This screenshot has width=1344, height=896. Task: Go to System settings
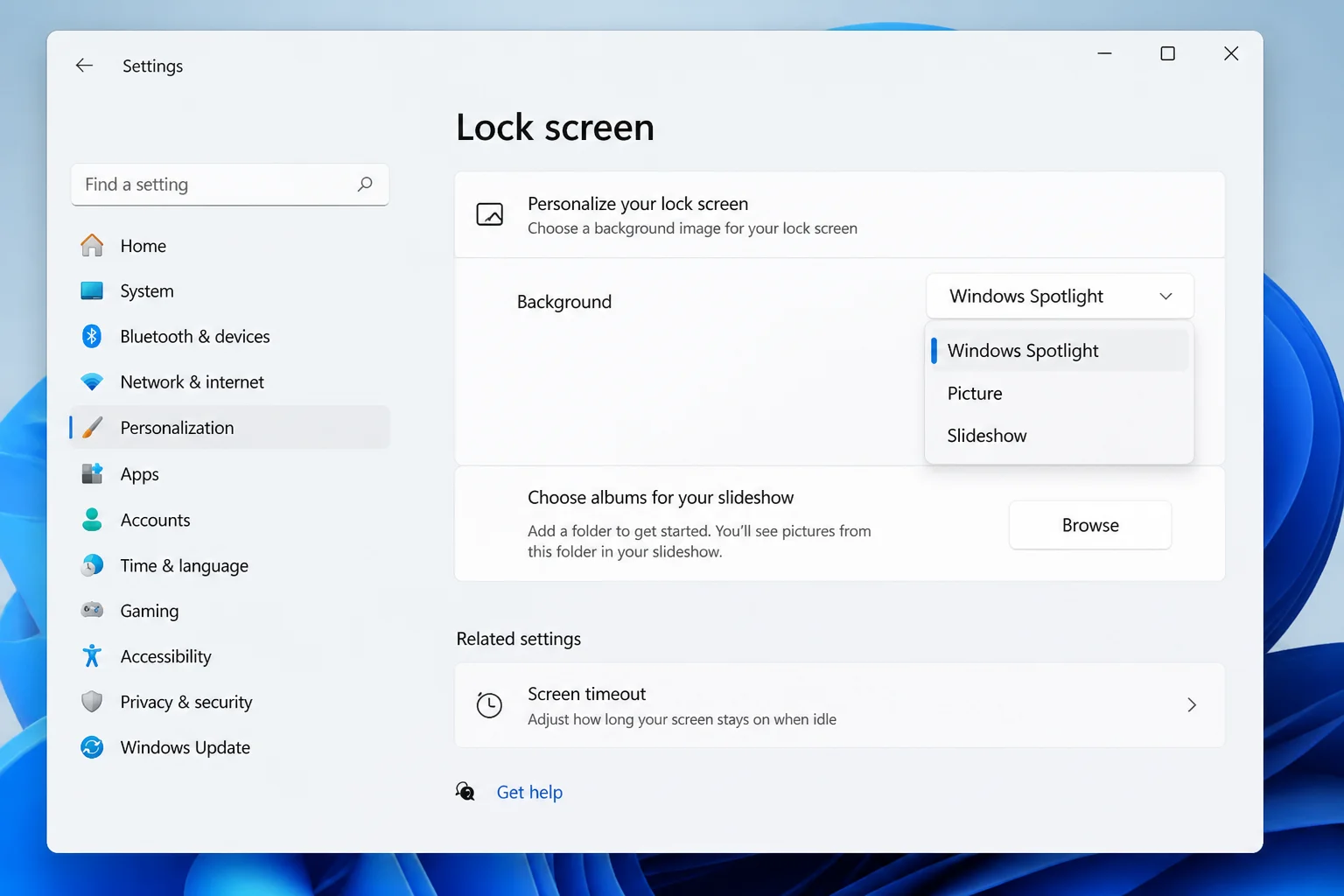point(230,291)
